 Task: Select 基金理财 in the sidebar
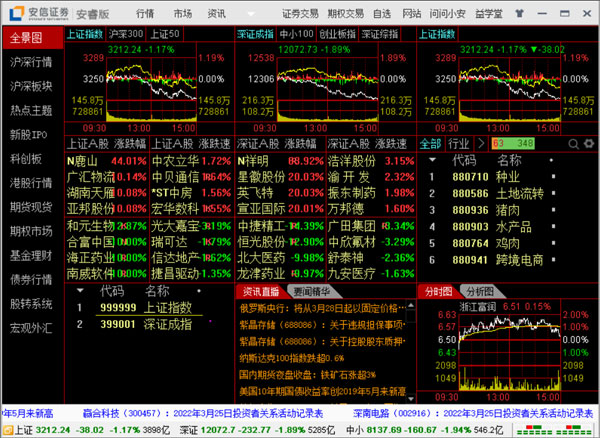[31, 256]
